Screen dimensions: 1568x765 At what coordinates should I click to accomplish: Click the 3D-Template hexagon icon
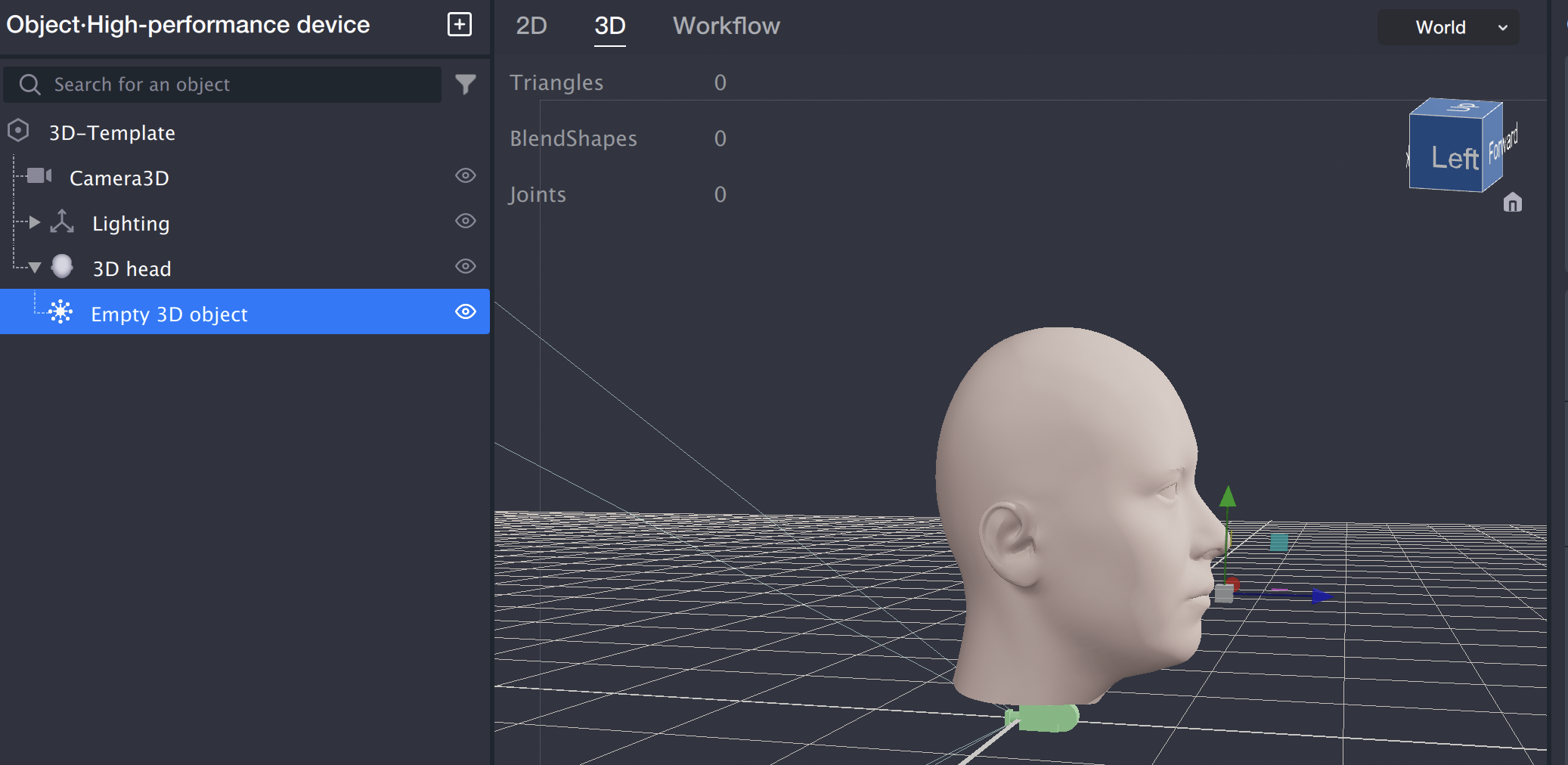(18, 131)
